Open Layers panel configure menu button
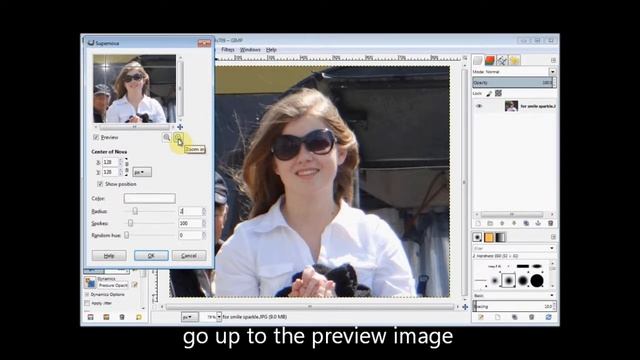 click(553, 60)
